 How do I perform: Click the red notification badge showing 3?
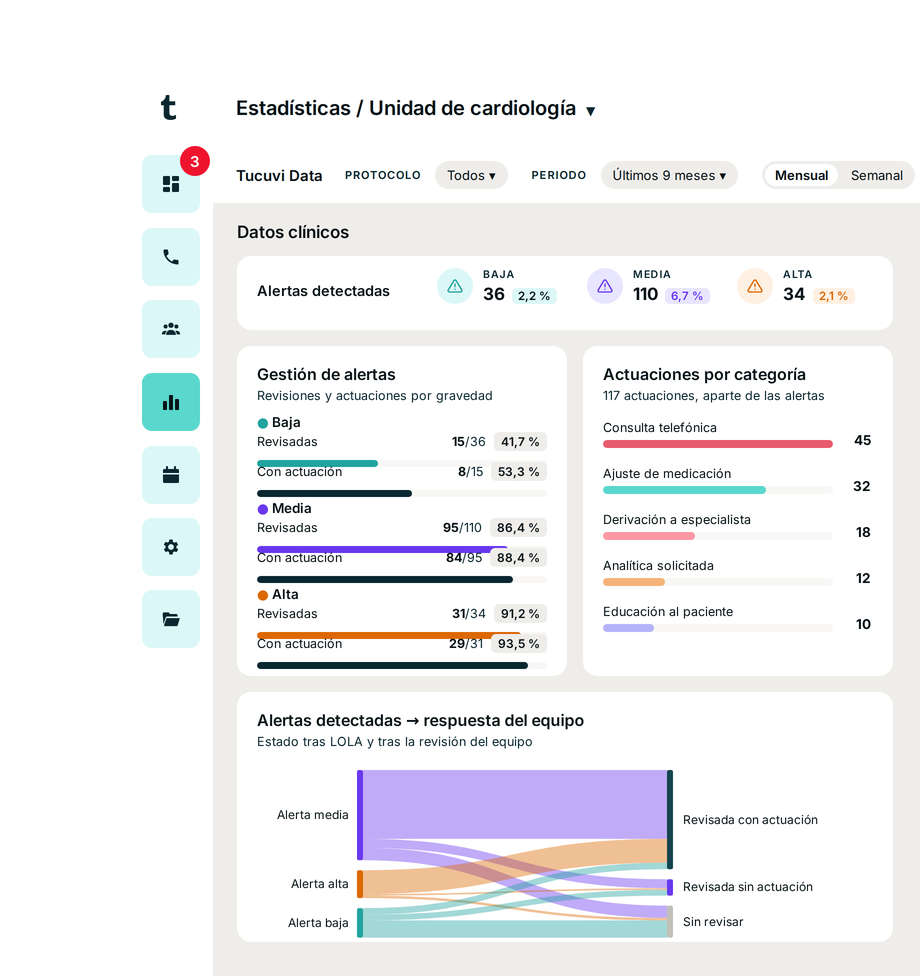[x=195, y=161]
